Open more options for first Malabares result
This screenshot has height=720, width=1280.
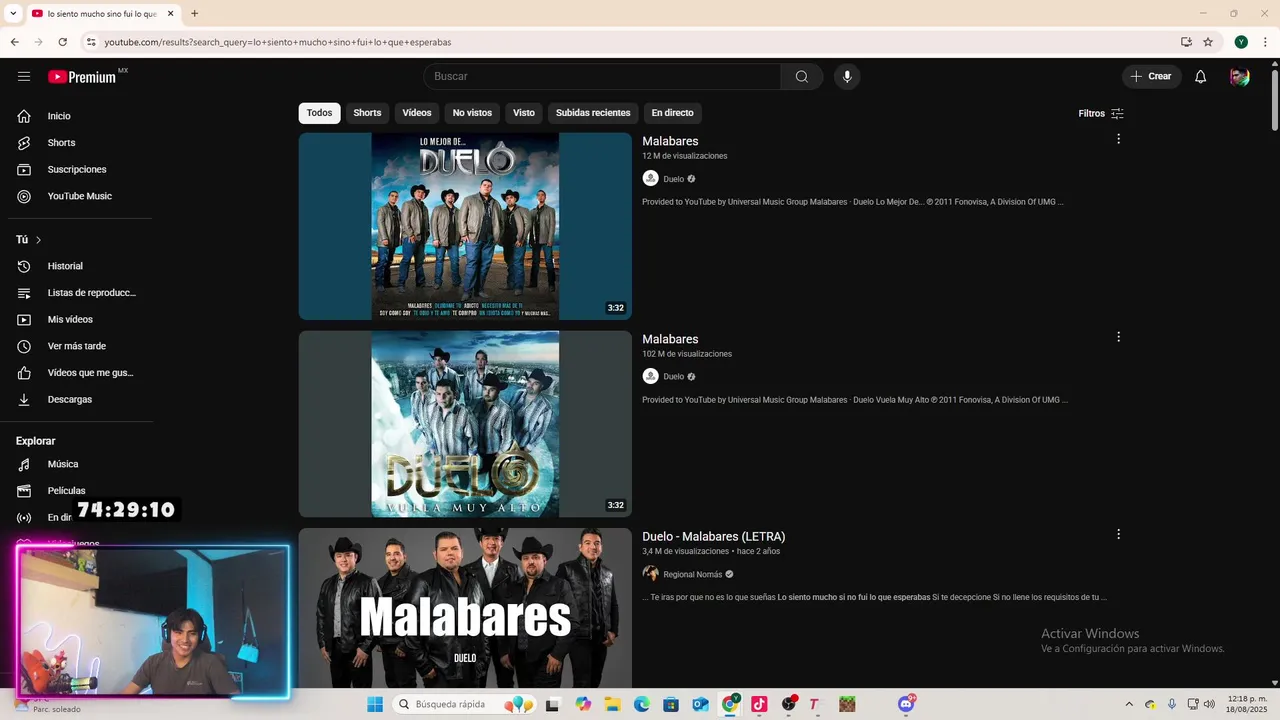(x=1118, y=139)
